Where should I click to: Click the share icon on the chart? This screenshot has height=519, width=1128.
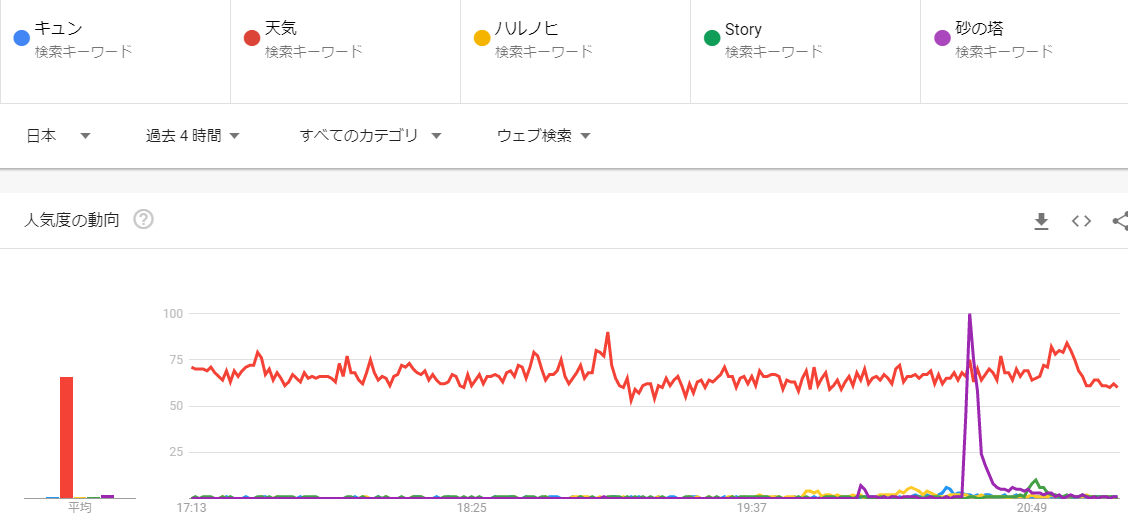pyautogui.click(x=1120, y=221)
